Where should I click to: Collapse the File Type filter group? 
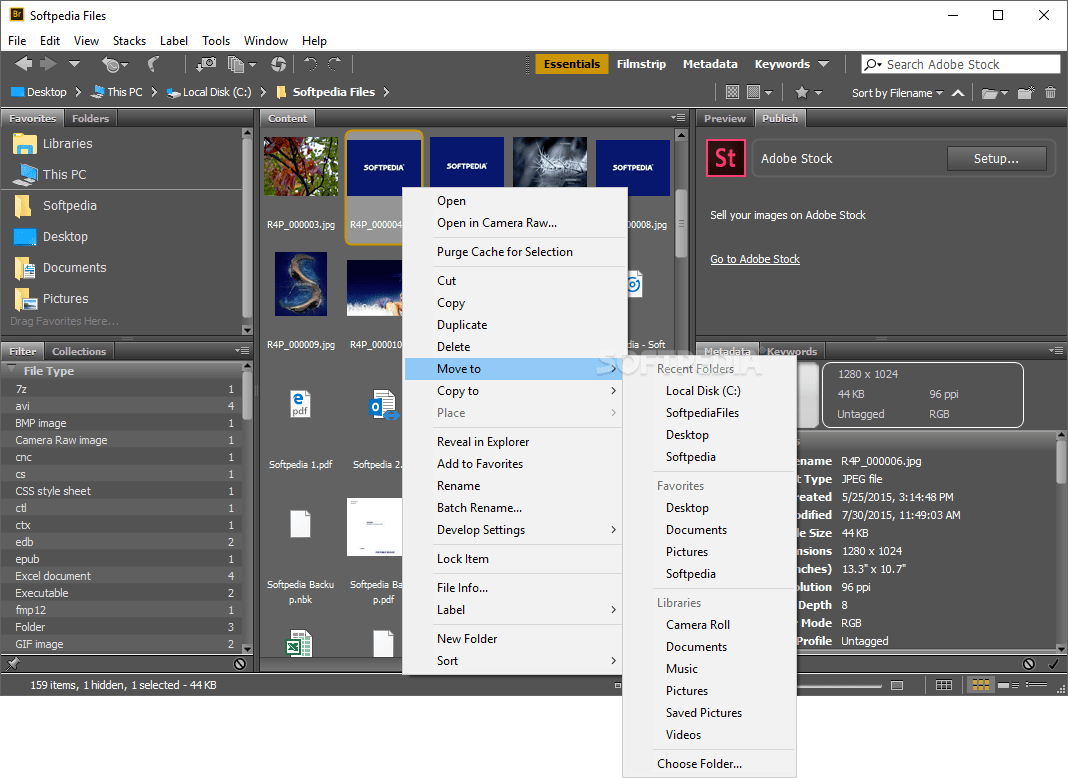click(12, 370)
